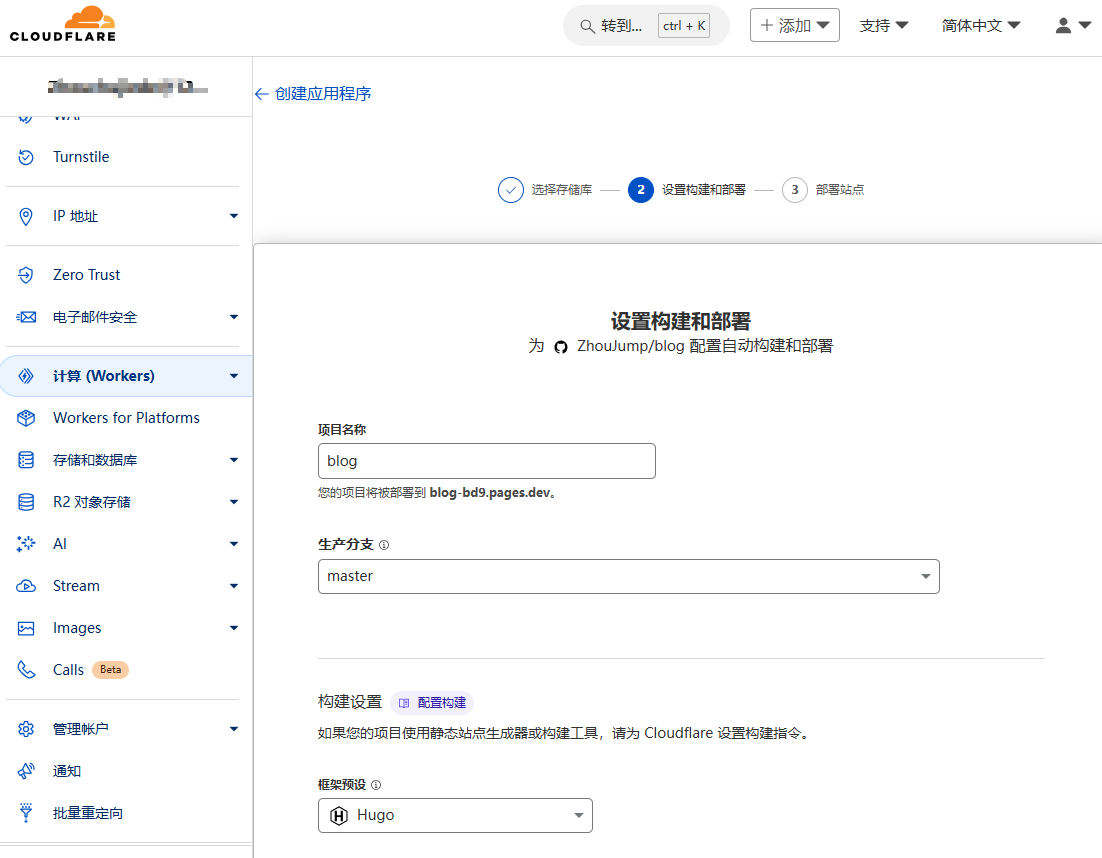The height and width of the screenshot is (858, 1102).
Task: Open the 配置构建 documentation link
Action: point(432,703)
